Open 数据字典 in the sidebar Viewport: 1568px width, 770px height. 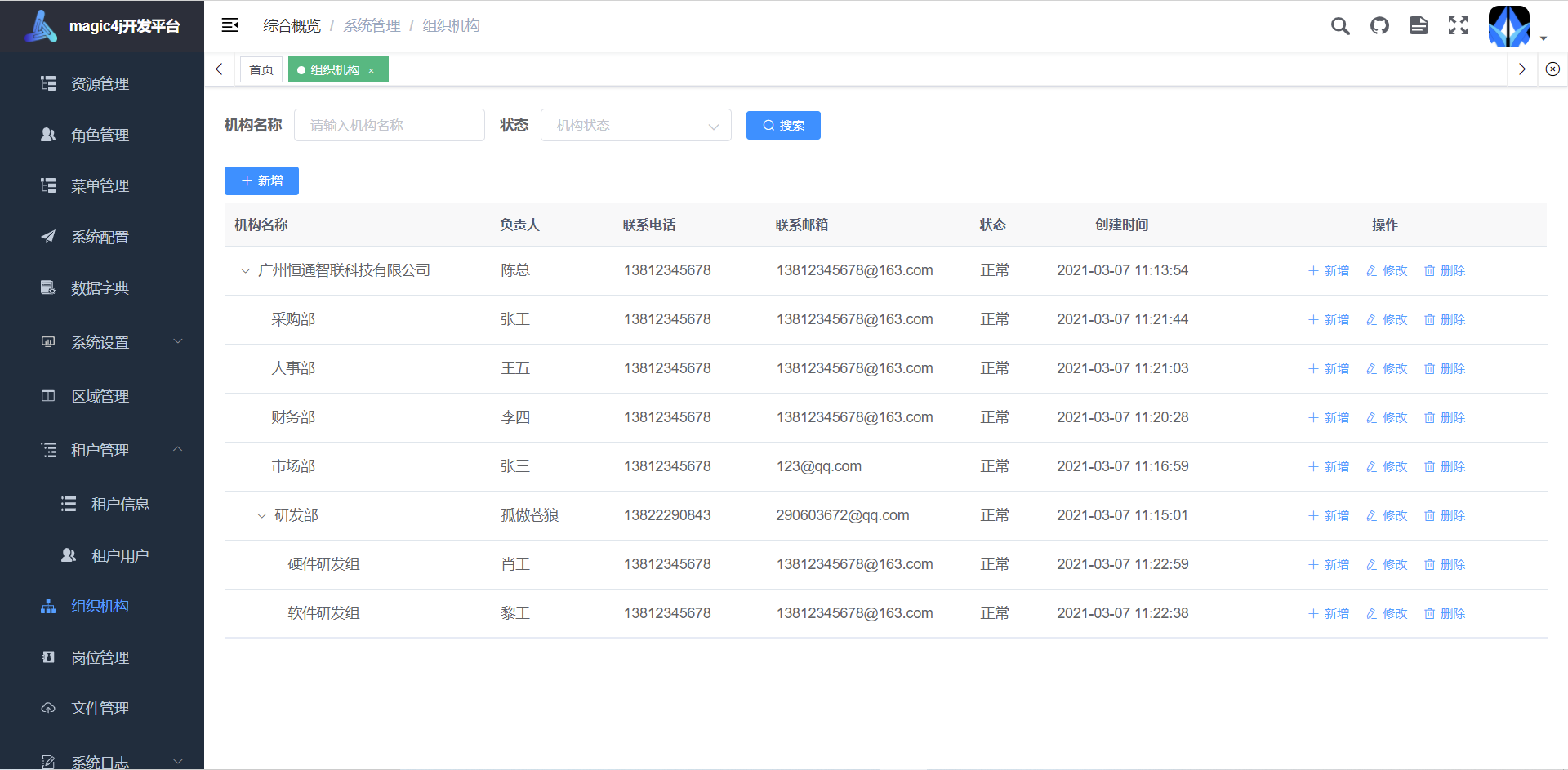click(x=102, y=287)
